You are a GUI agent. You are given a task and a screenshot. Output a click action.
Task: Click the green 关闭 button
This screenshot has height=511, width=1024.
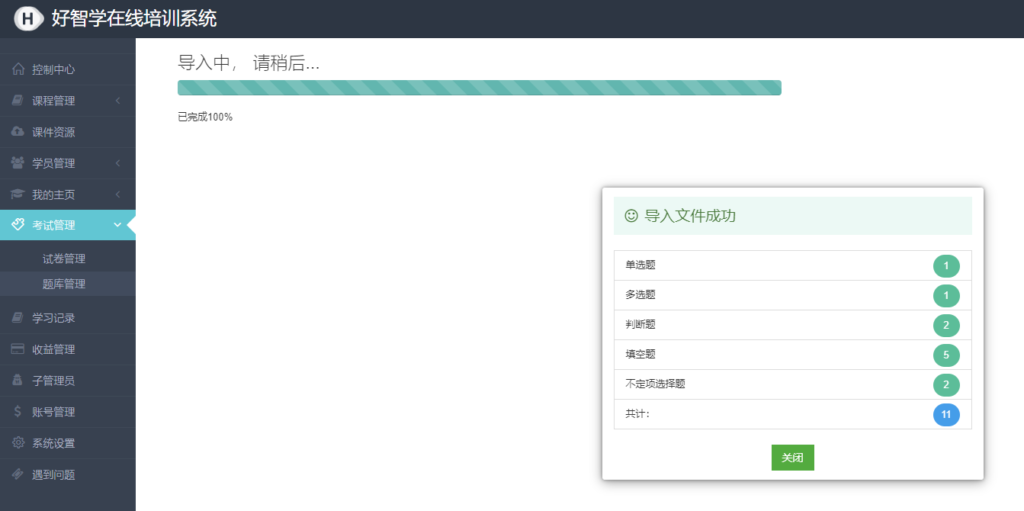793,457
